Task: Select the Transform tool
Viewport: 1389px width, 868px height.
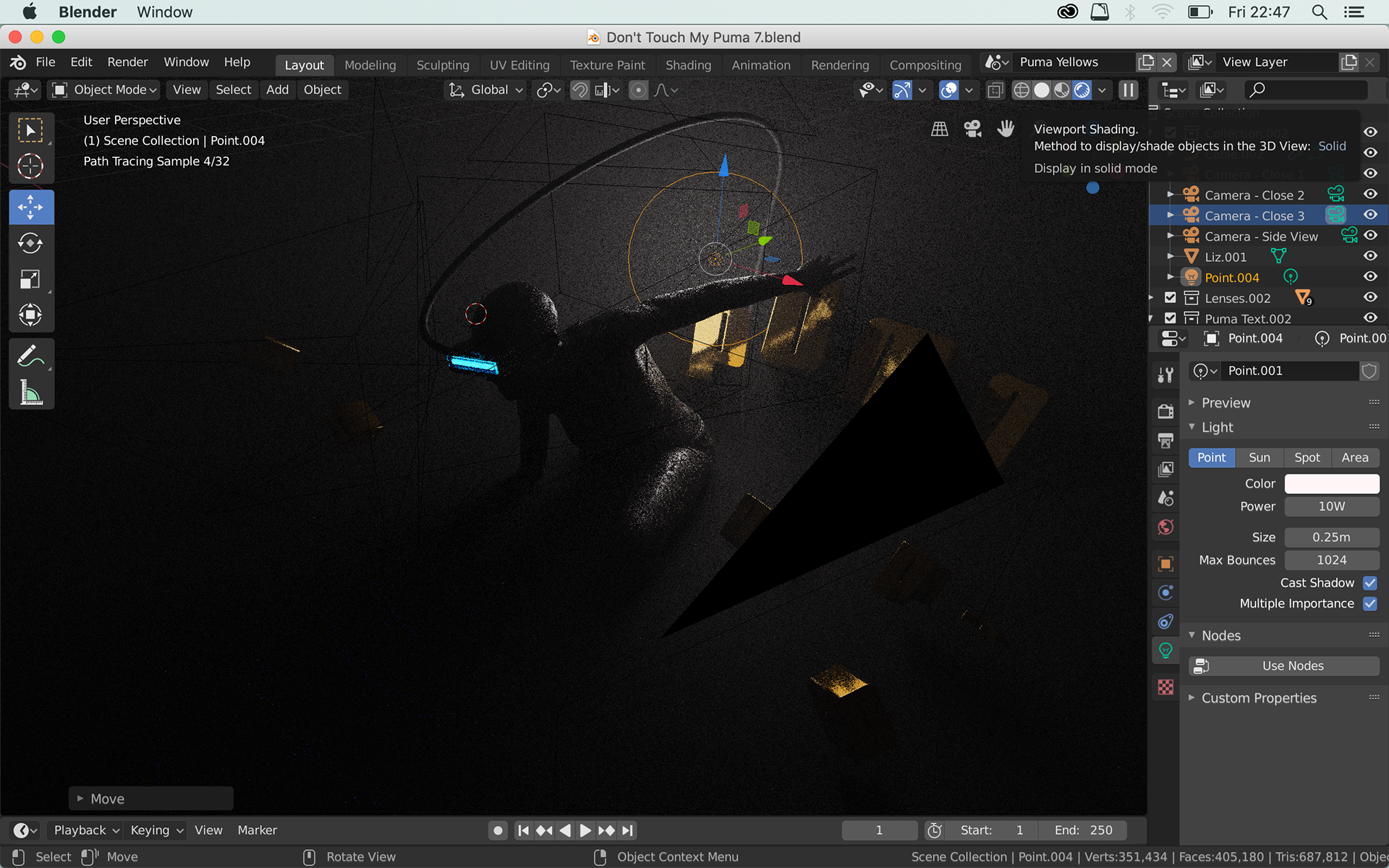Action: (30, 315)
